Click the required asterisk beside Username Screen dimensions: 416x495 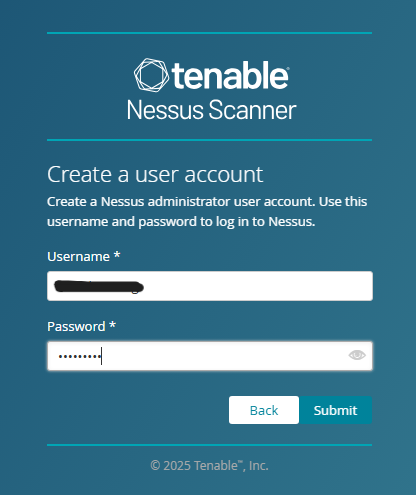[117, 255]
